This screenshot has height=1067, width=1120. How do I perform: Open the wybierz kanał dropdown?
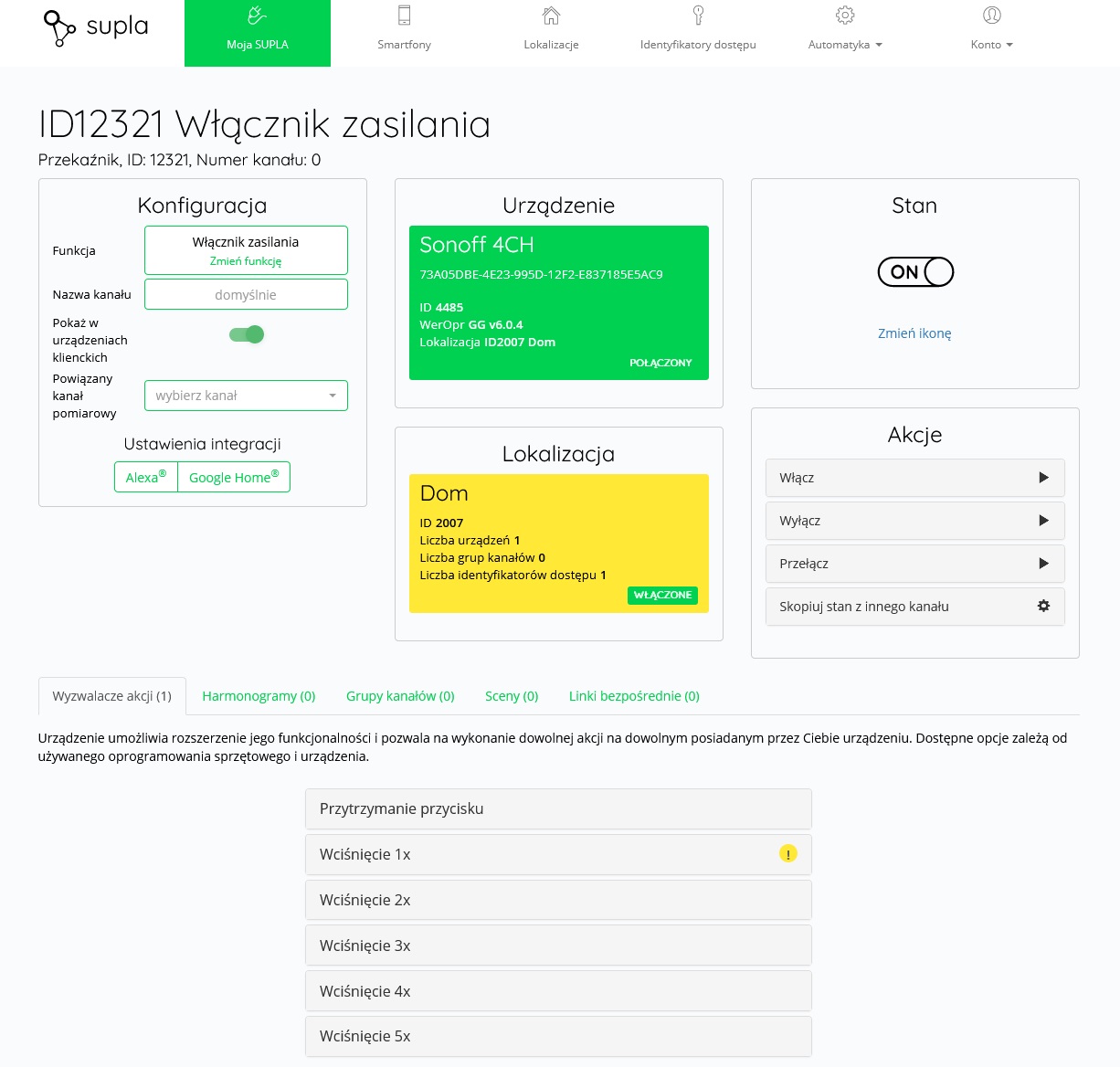point(246,395)
